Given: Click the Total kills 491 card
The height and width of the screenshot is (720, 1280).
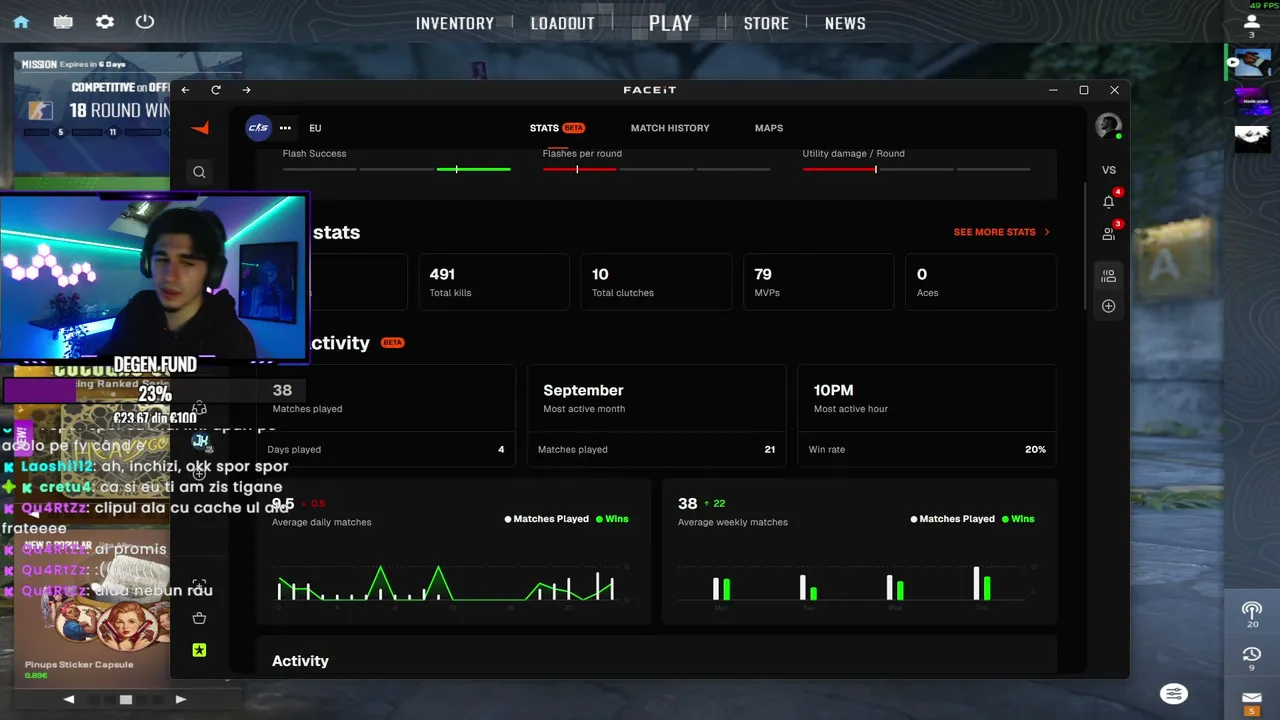Looking at the screenshot, I should tap(494, 282).
